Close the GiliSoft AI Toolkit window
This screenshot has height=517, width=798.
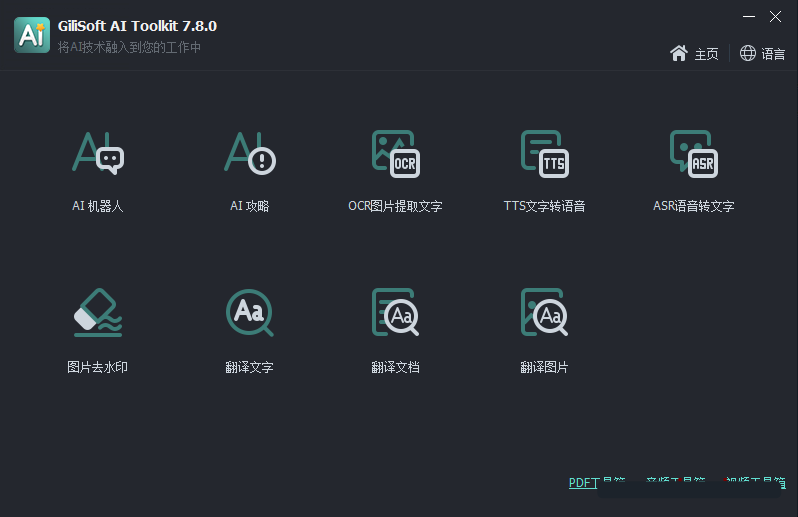point(775,17)
